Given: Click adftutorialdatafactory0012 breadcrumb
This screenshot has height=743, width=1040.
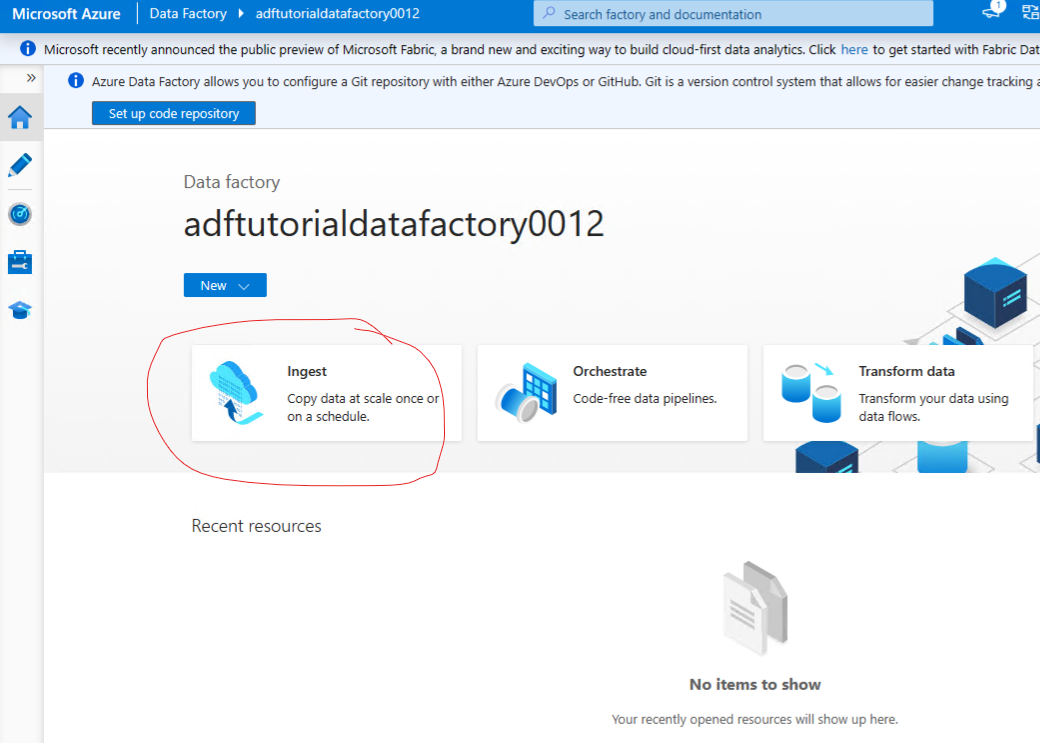Looking at the screenshot, I should (338, 13).
